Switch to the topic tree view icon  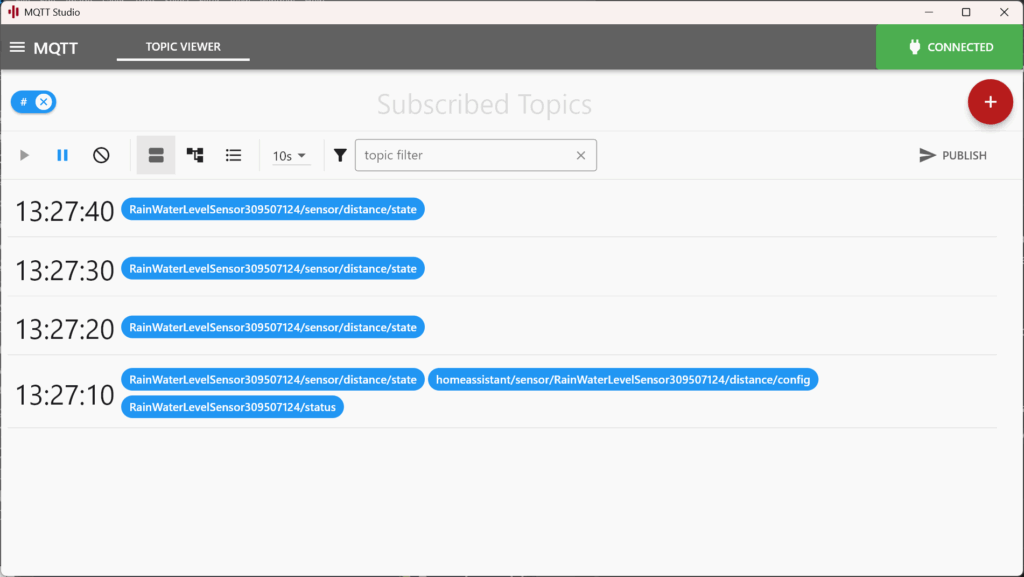tap(195, 155)
